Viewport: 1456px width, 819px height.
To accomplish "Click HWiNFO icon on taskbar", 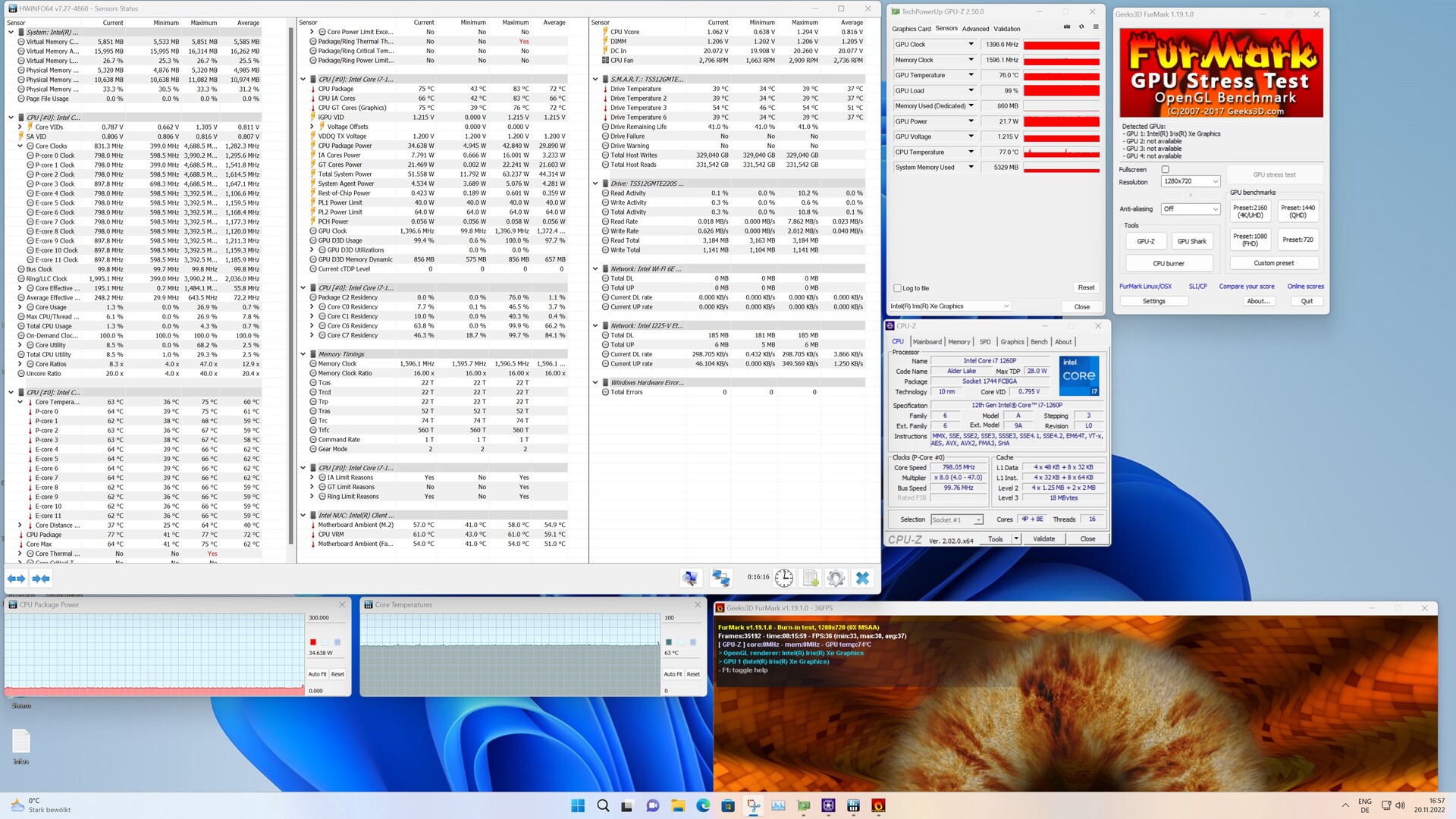I will point(853,805).
